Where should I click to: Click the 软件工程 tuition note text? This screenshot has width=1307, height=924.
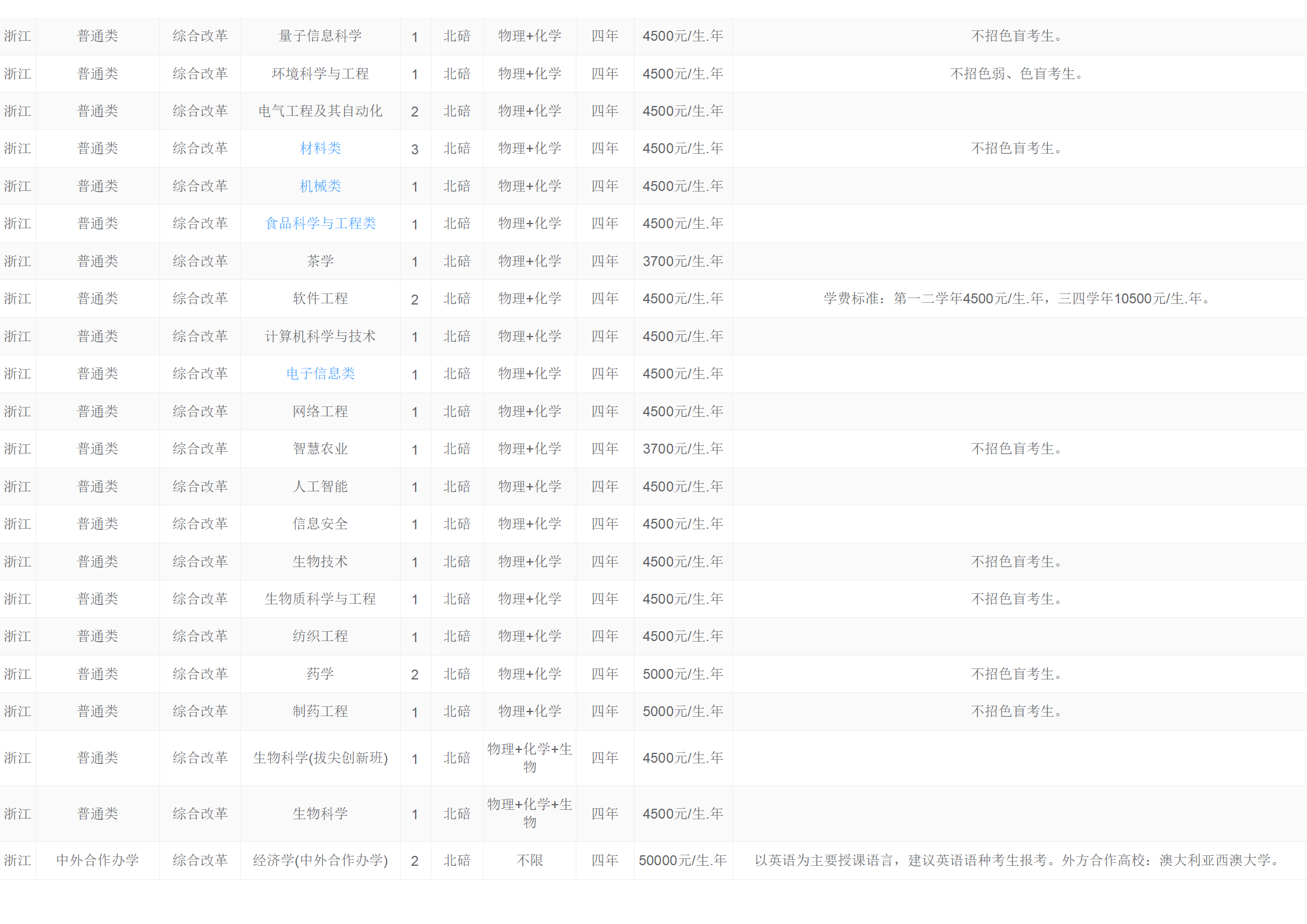click(1018, 299)
